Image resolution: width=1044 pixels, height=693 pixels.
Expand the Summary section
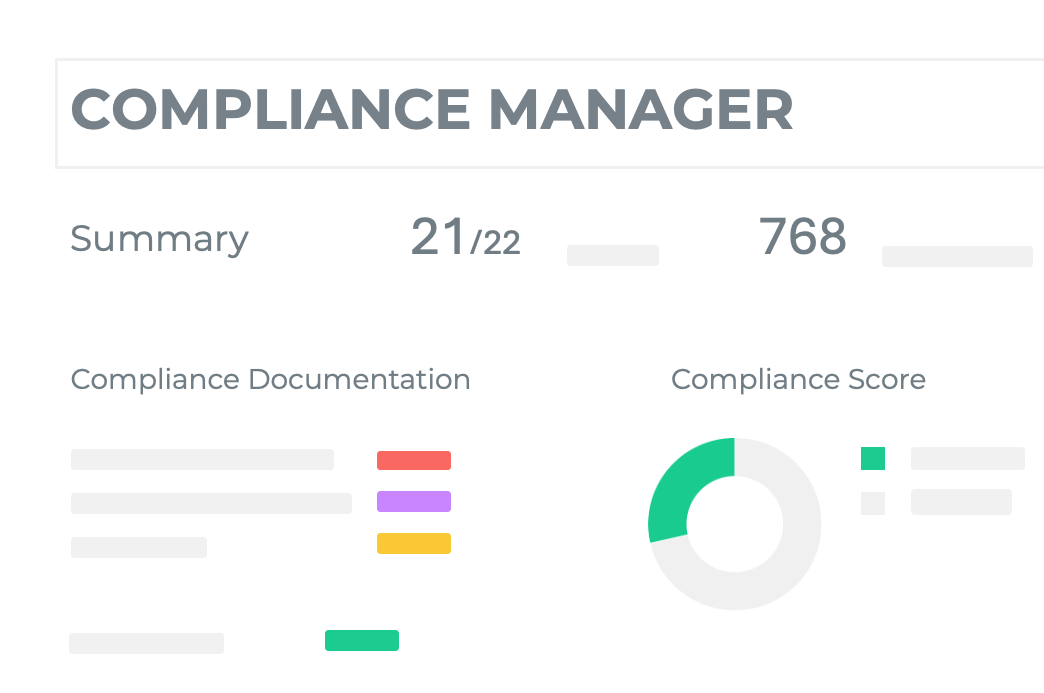tap(159, 238)
